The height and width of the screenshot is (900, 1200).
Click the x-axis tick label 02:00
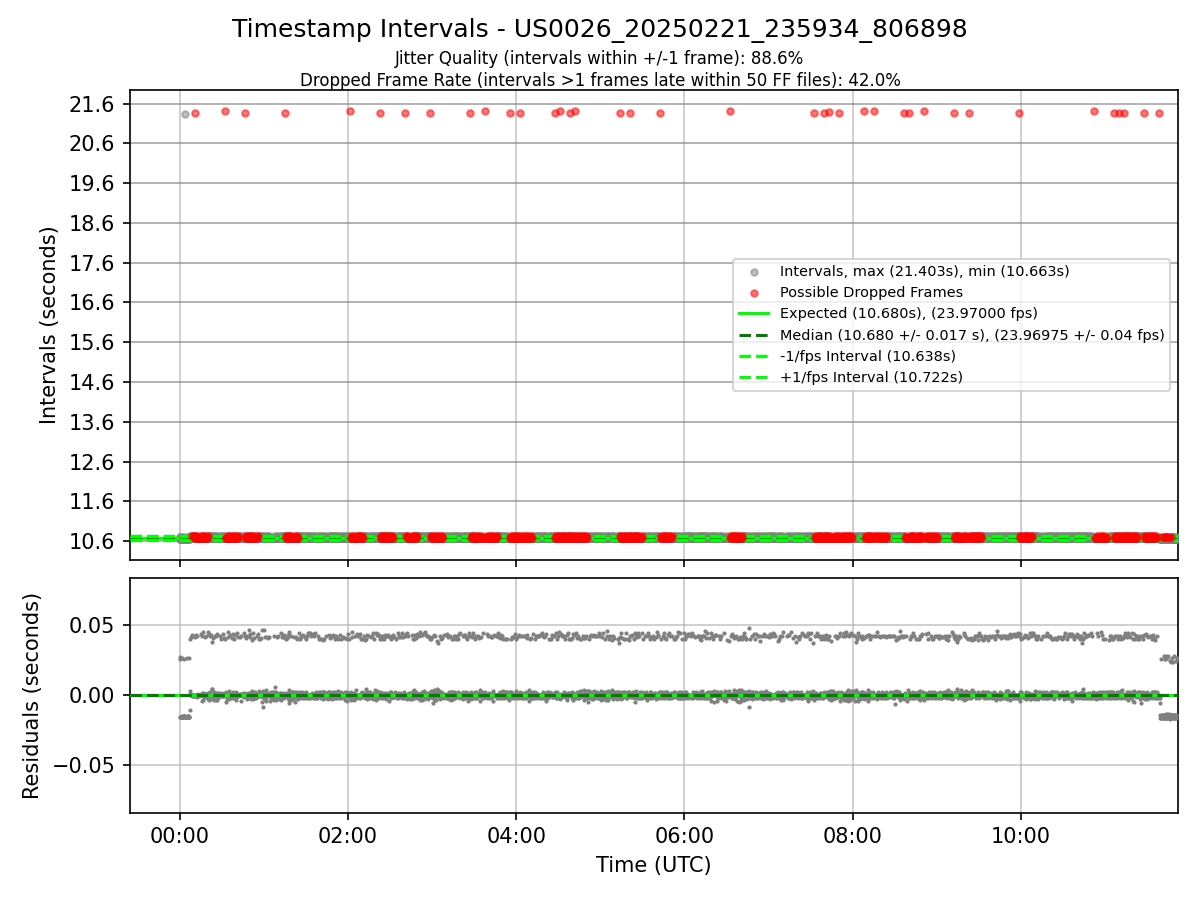[x=348, y=834]
